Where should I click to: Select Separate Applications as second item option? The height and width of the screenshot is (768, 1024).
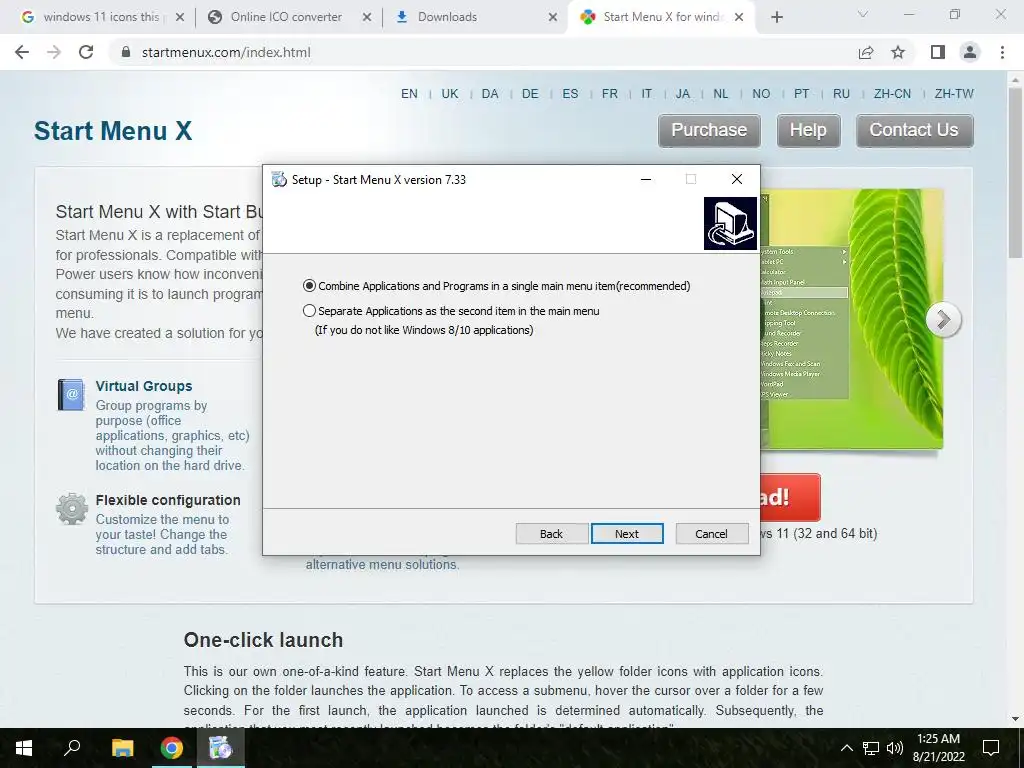(309, 311)
